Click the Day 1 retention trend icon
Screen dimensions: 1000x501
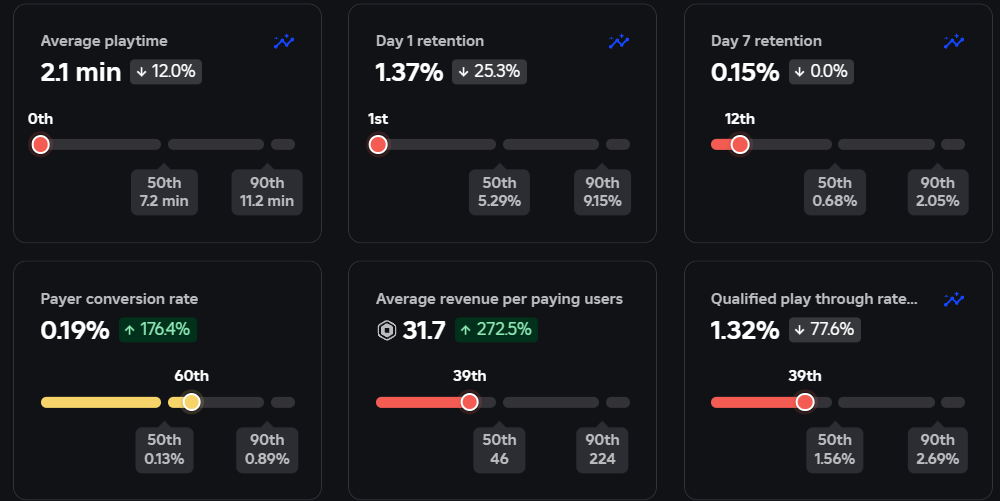[619, 42]
